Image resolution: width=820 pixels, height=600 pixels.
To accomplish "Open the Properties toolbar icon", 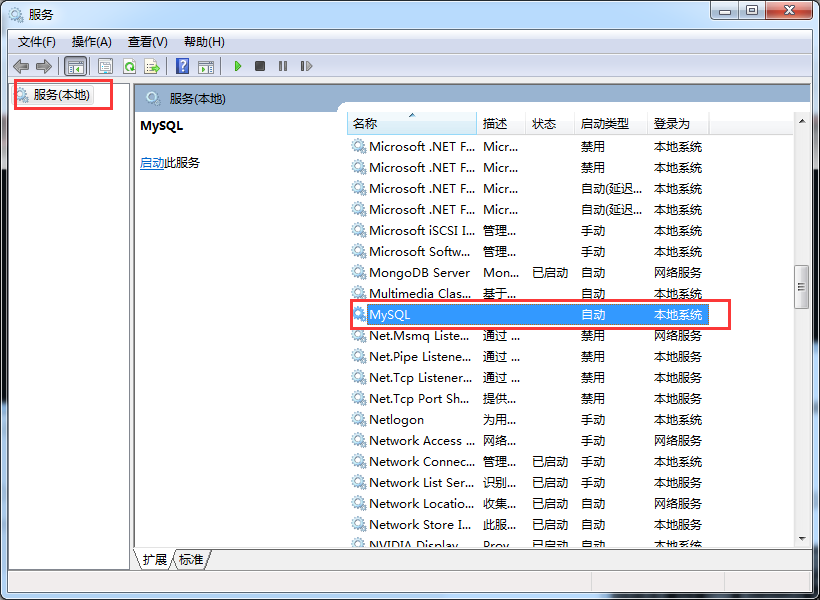I will (x=105, y=66).
